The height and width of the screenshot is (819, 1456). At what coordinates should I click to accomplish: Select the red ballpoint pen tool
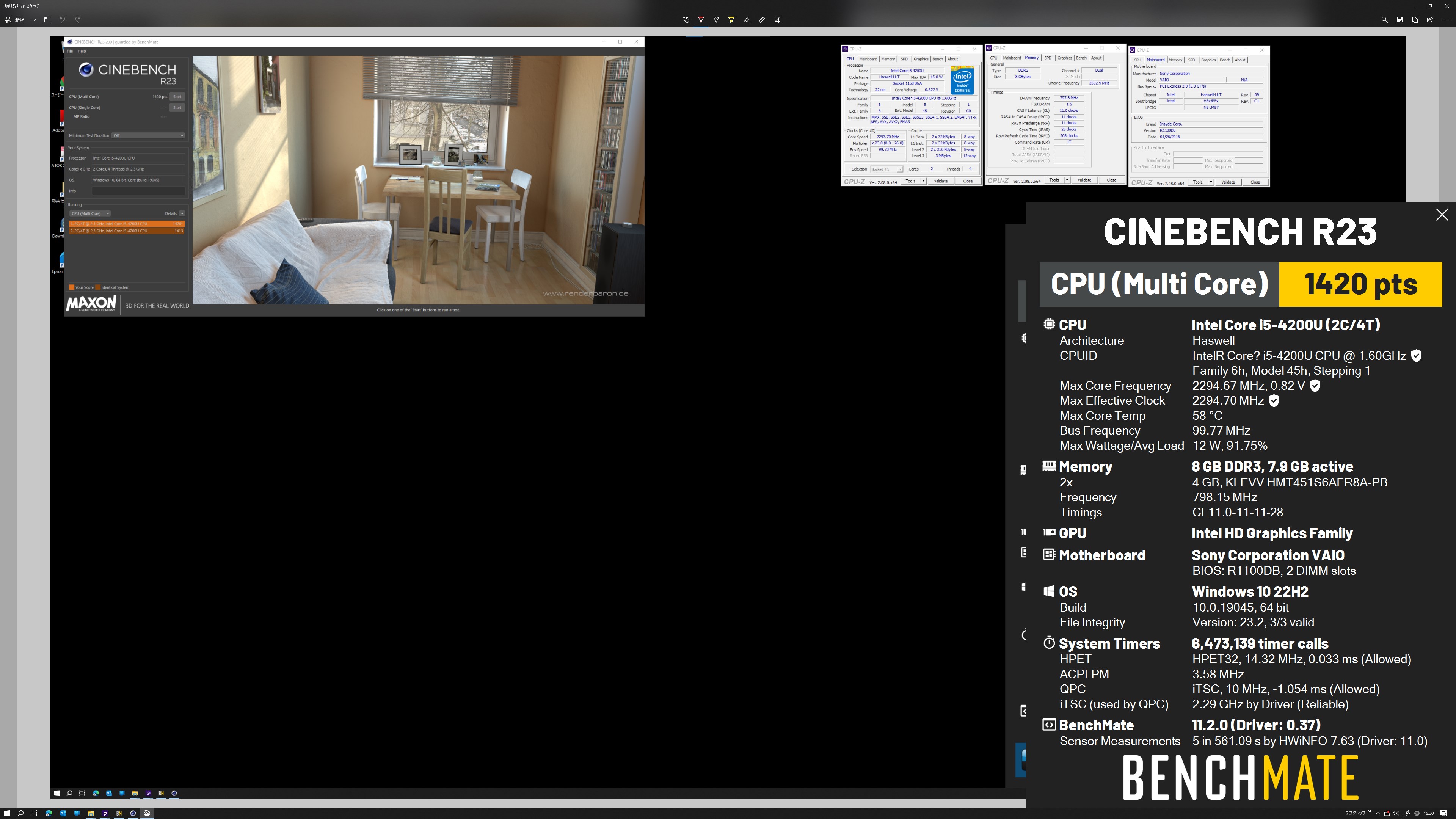[x=701, y=20]
